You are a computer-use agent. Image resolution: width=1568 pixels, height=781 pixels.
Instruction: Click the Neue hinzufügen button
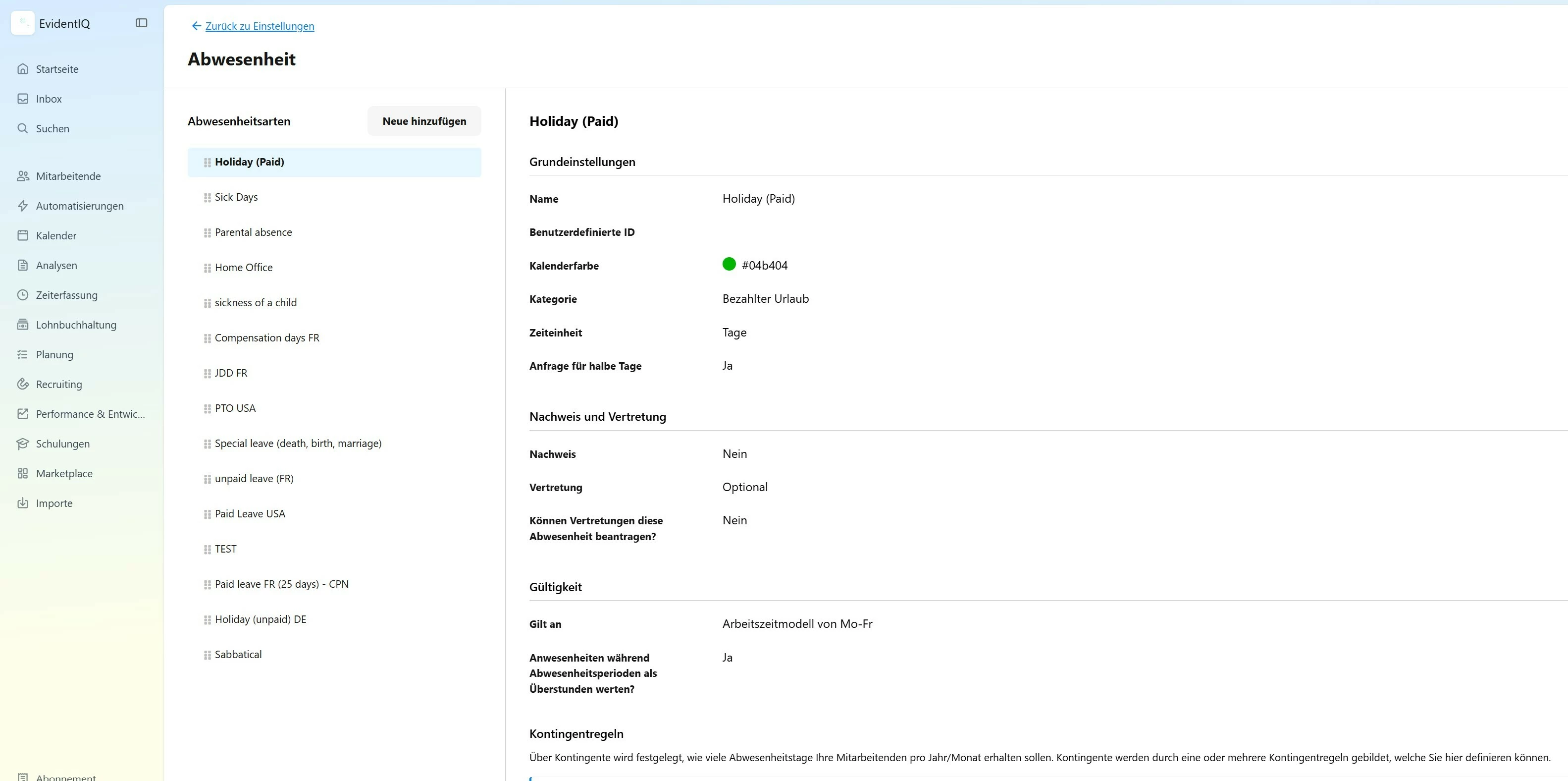tap(423, 121)
